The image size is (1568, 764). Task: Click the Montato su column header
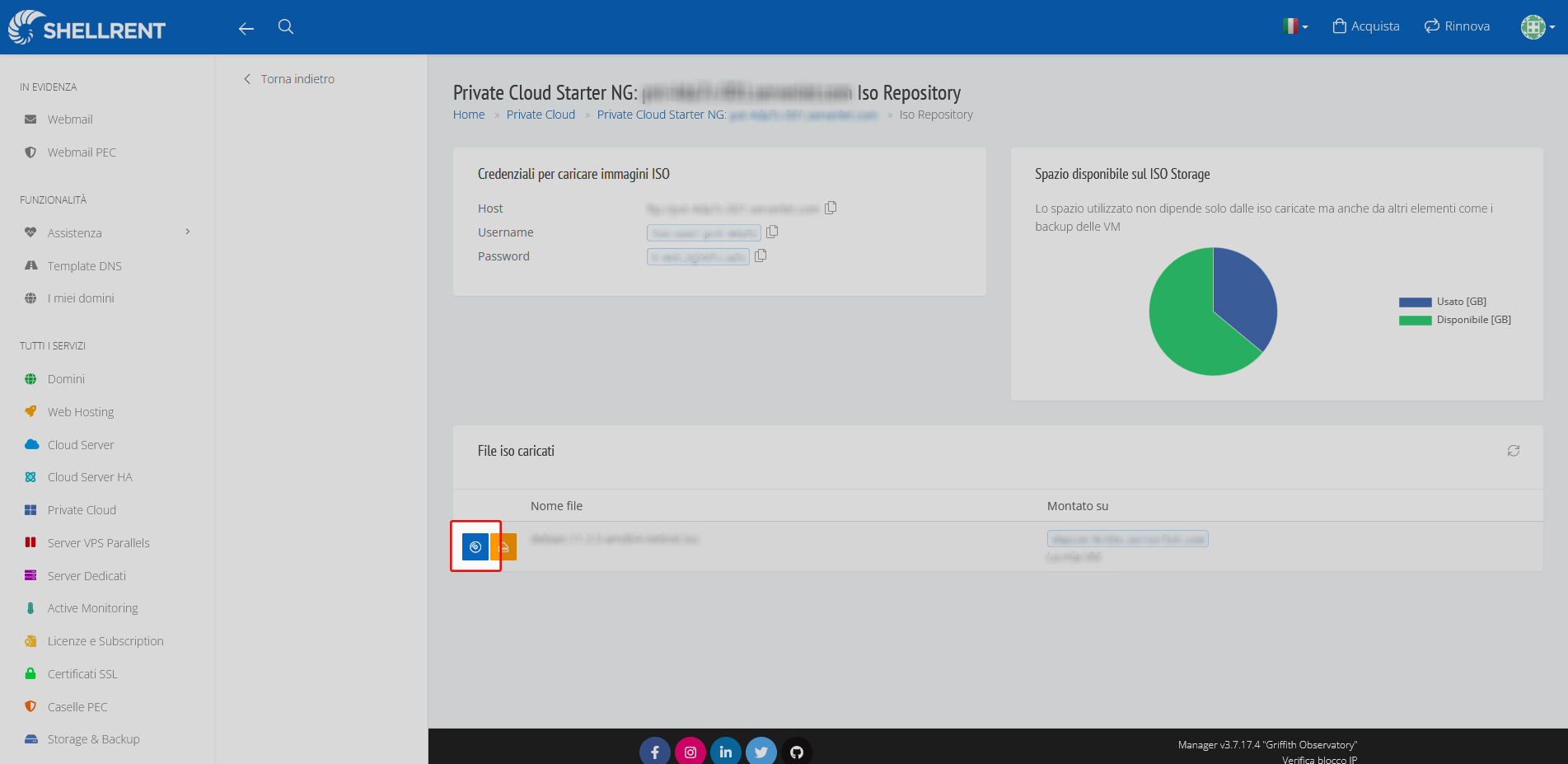(x=1078, y=506)
